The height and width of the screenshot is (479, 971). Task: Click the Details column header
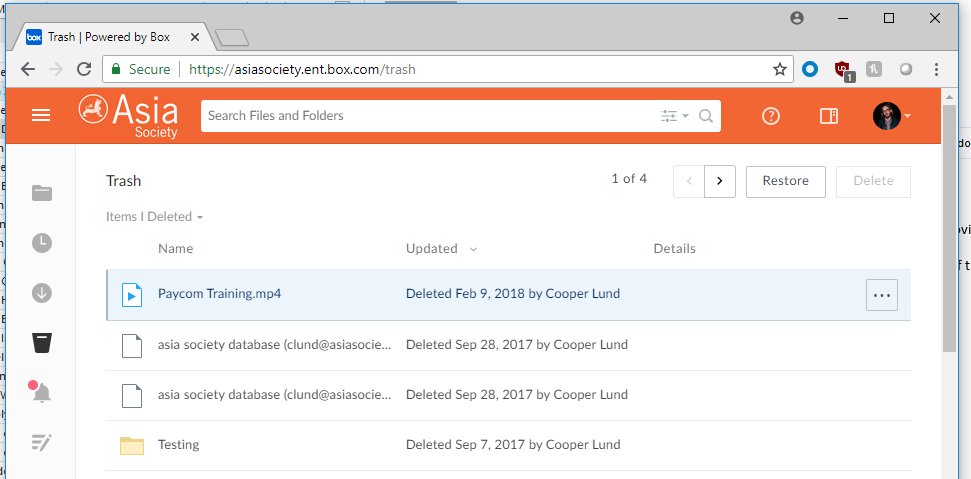click(x=674, y=249)
